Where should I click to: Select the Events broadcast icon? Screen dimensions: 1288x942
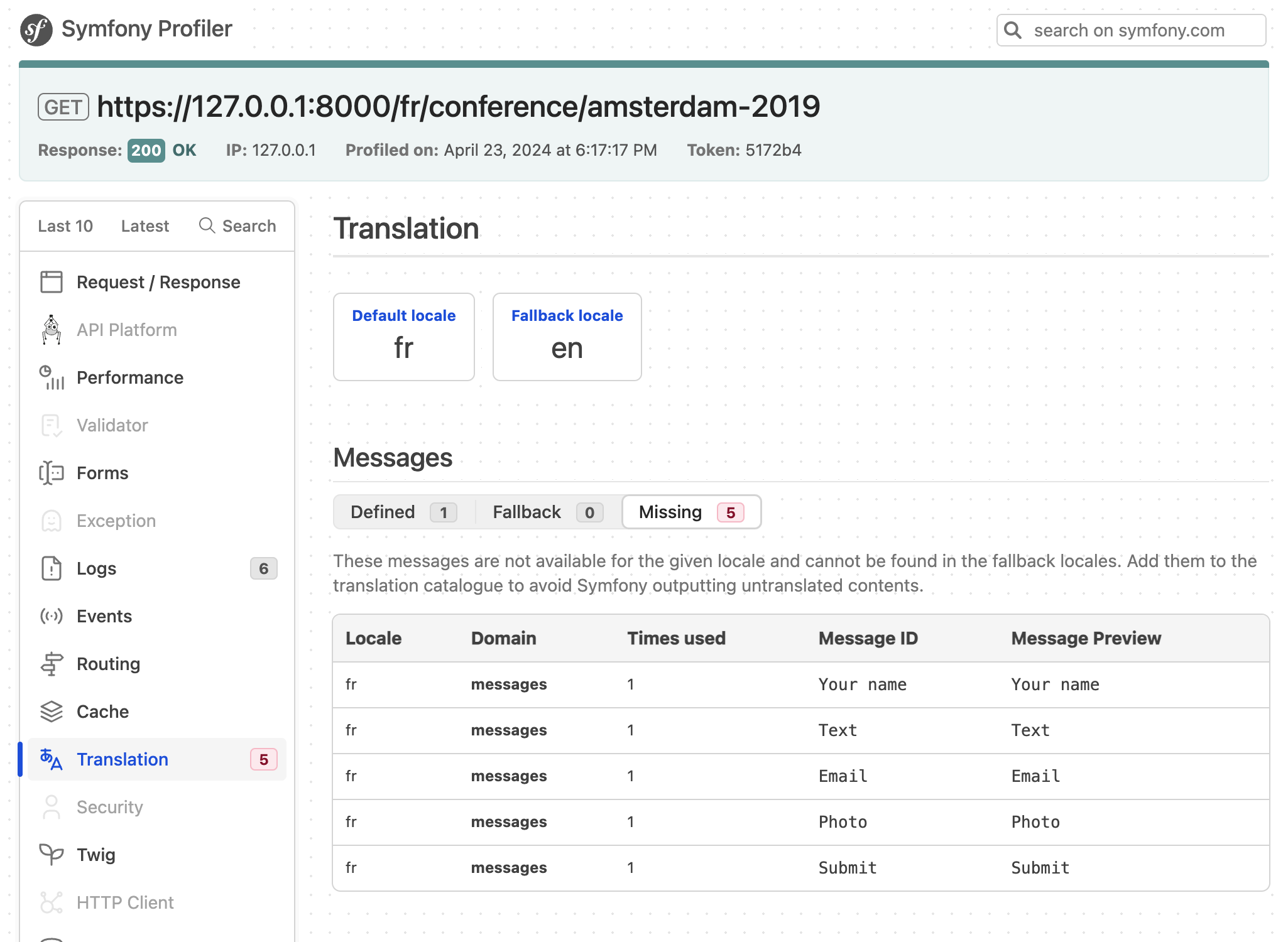[x=52, y=616]
